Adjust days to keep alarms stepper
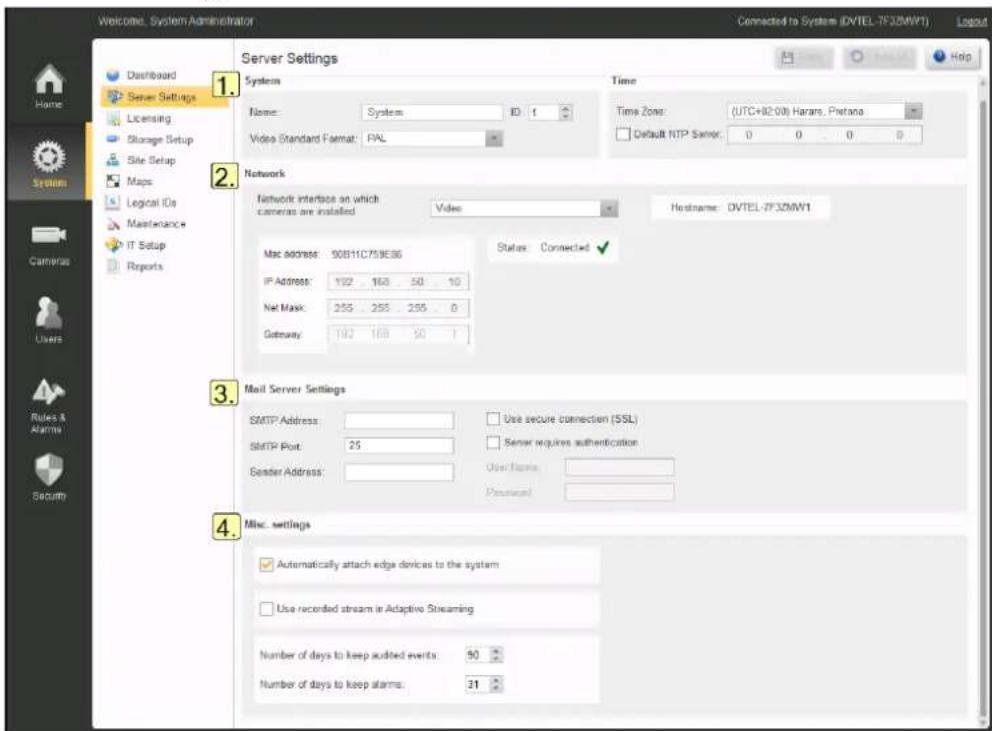 click(497, 684)
